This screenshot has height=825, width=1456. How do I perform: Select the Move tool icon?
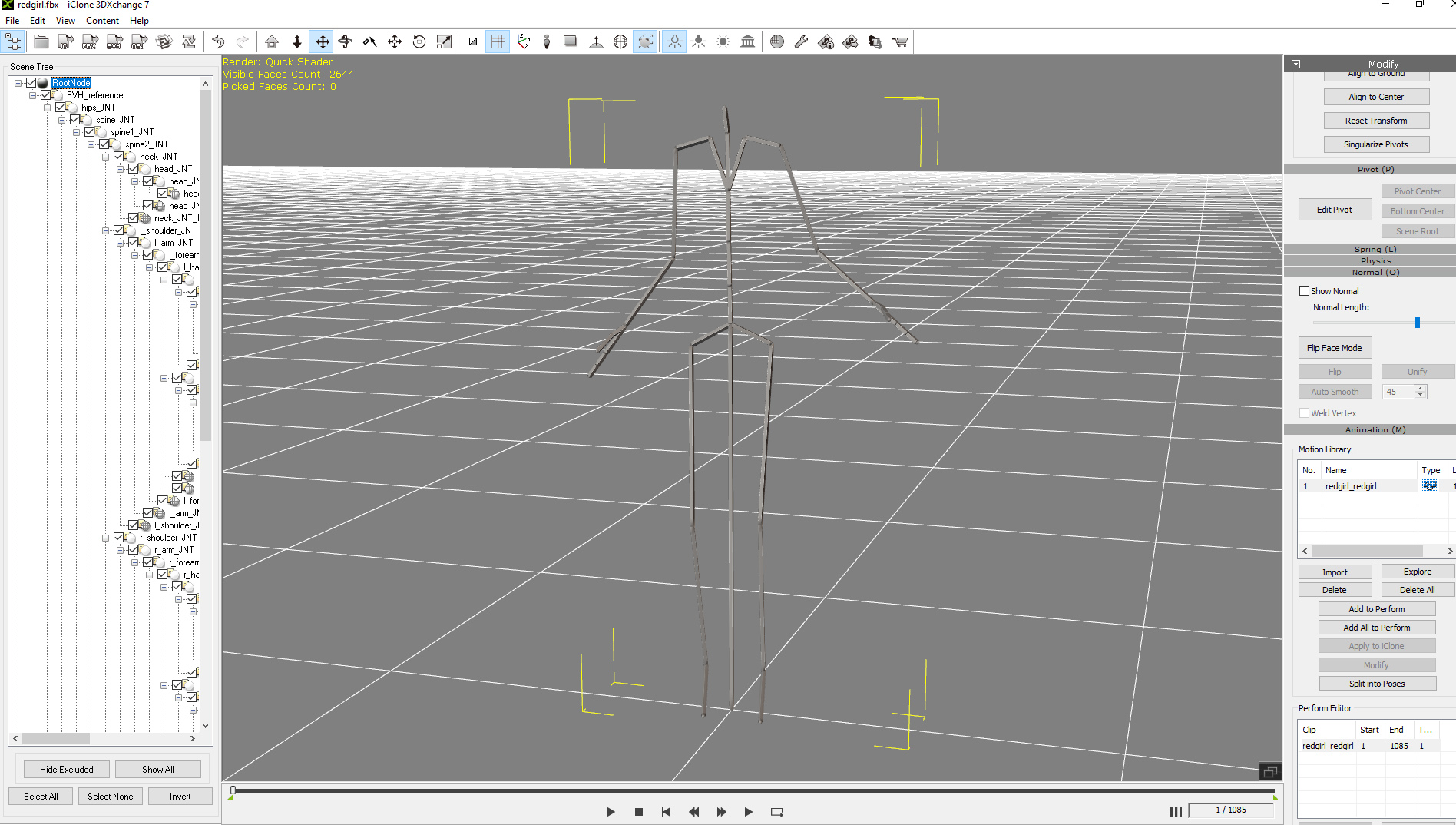tap(322, 42)
